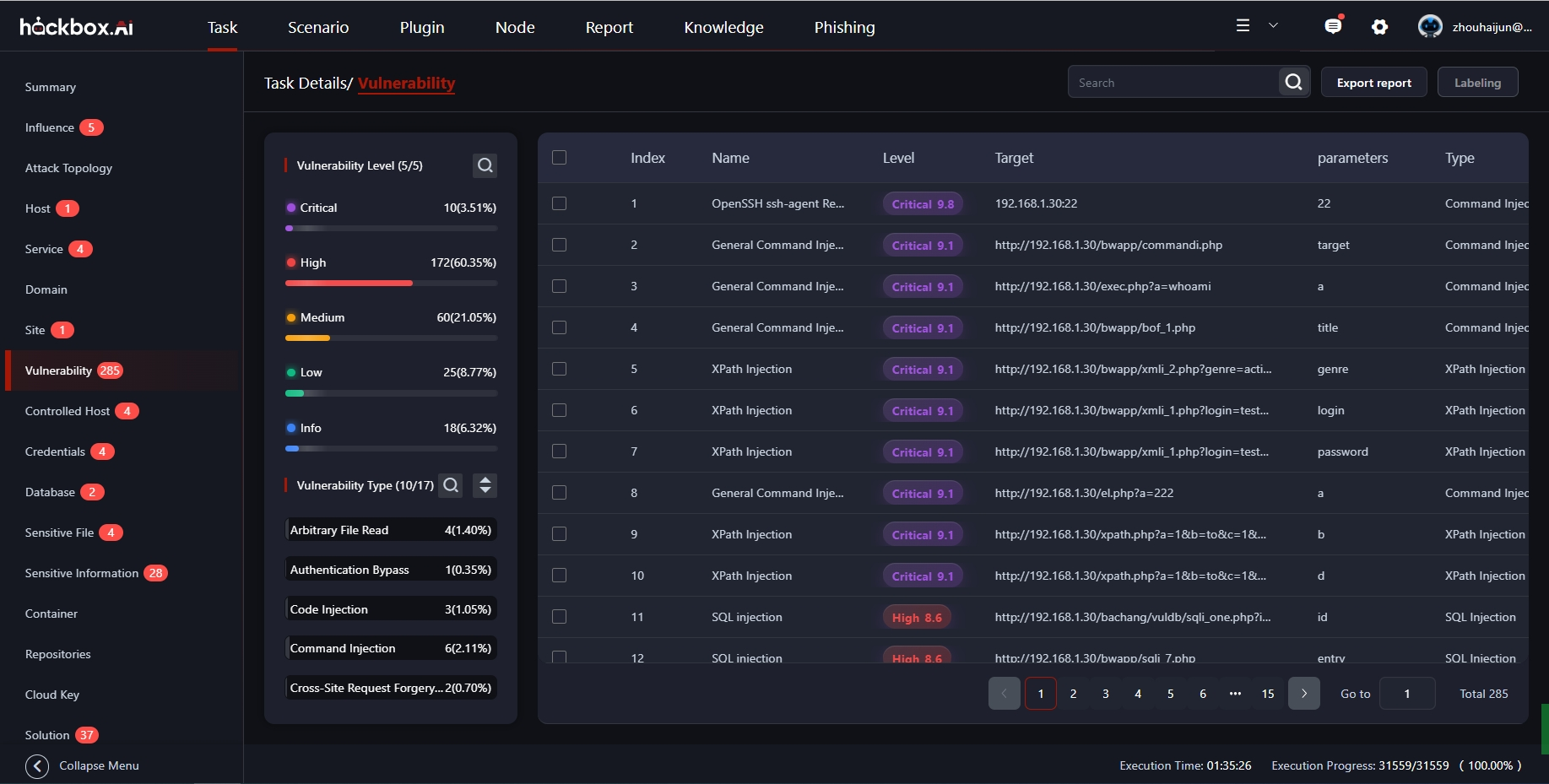This screenshot has height=784, width=1549.
Task: Collapse the sidebar menu
Action: point(37,765)
